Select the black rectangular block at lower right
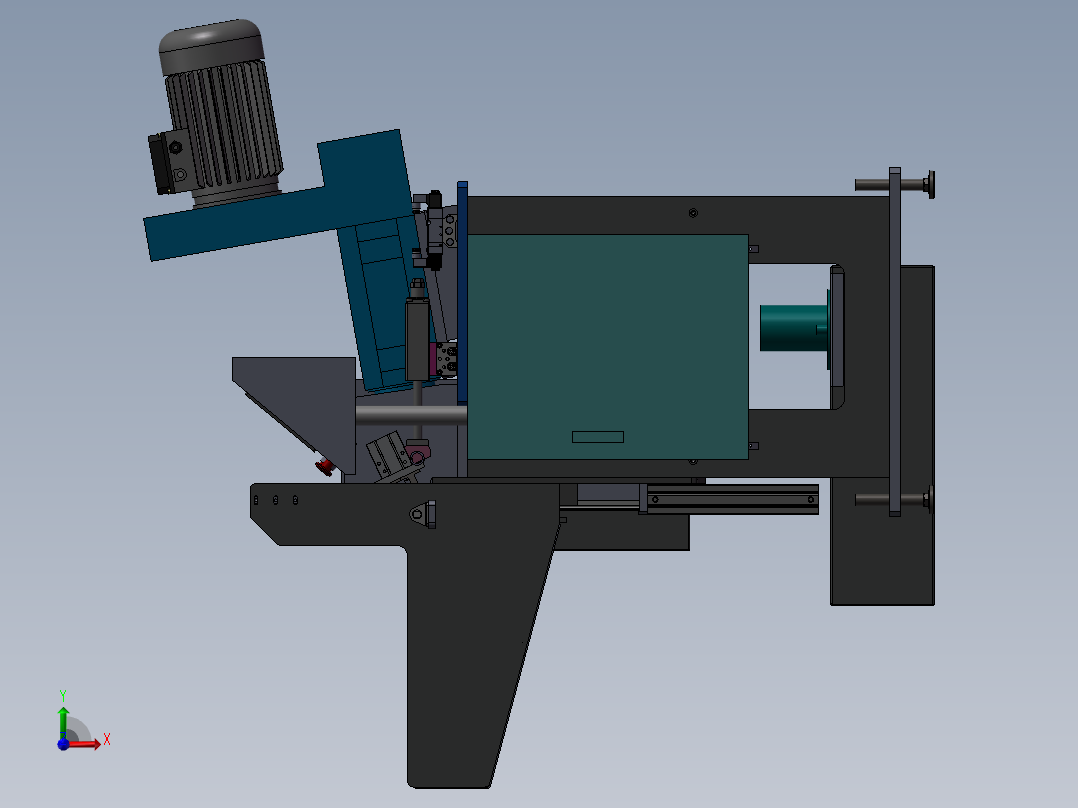This screenshot has width=1078, height=808. pos(882,543)
